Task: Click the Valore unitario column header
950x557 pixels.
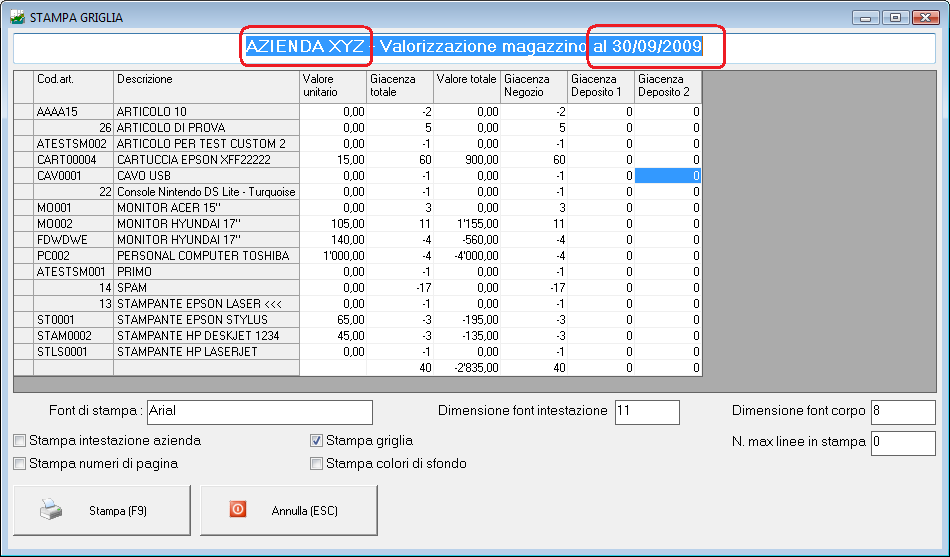Action: (333, 87)
